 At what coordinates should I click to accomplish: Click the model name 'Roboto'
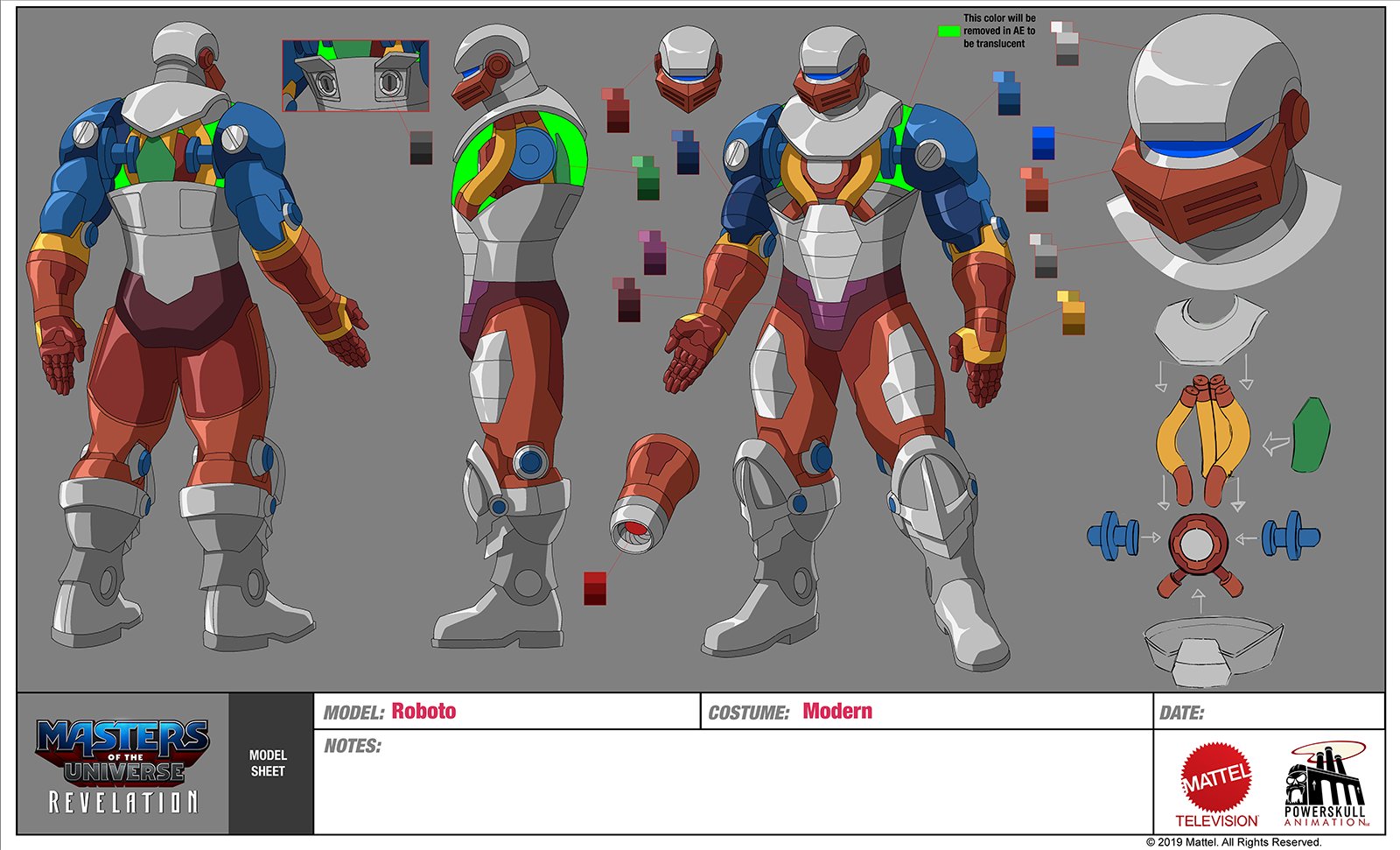coord(423,711)
